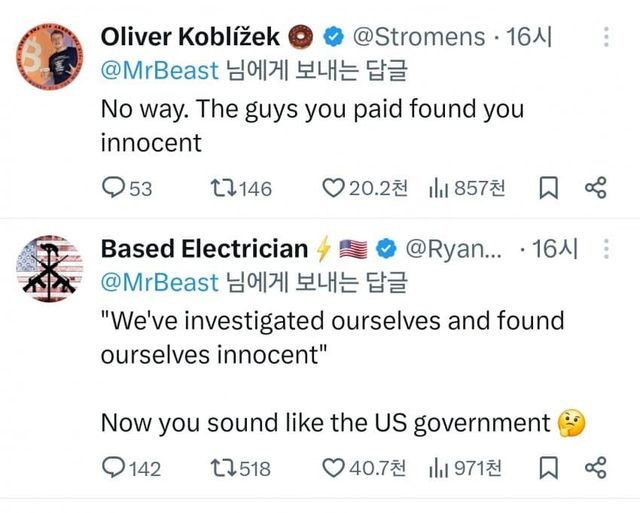640x513 pixels.
Task: Open @MrBeast mention in Based Electrician's reply
Action: click(159, 282)
